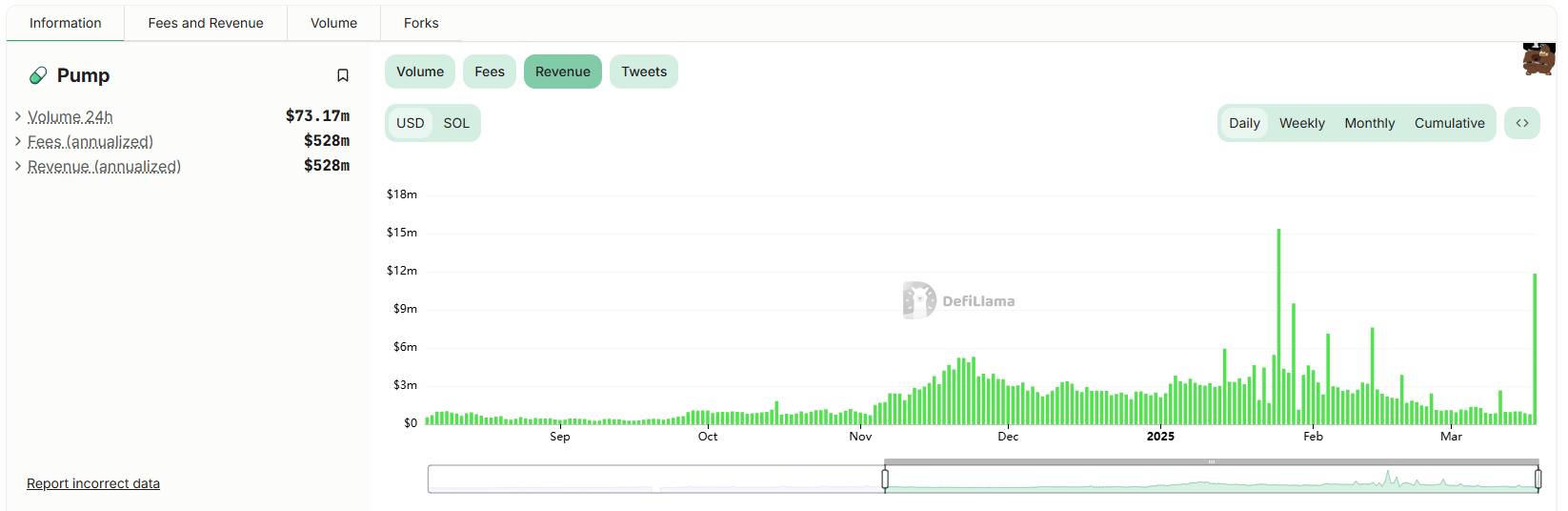
Task: Switch chart denomination to USD
Action: pyautogui.click(x=411, y=123)
